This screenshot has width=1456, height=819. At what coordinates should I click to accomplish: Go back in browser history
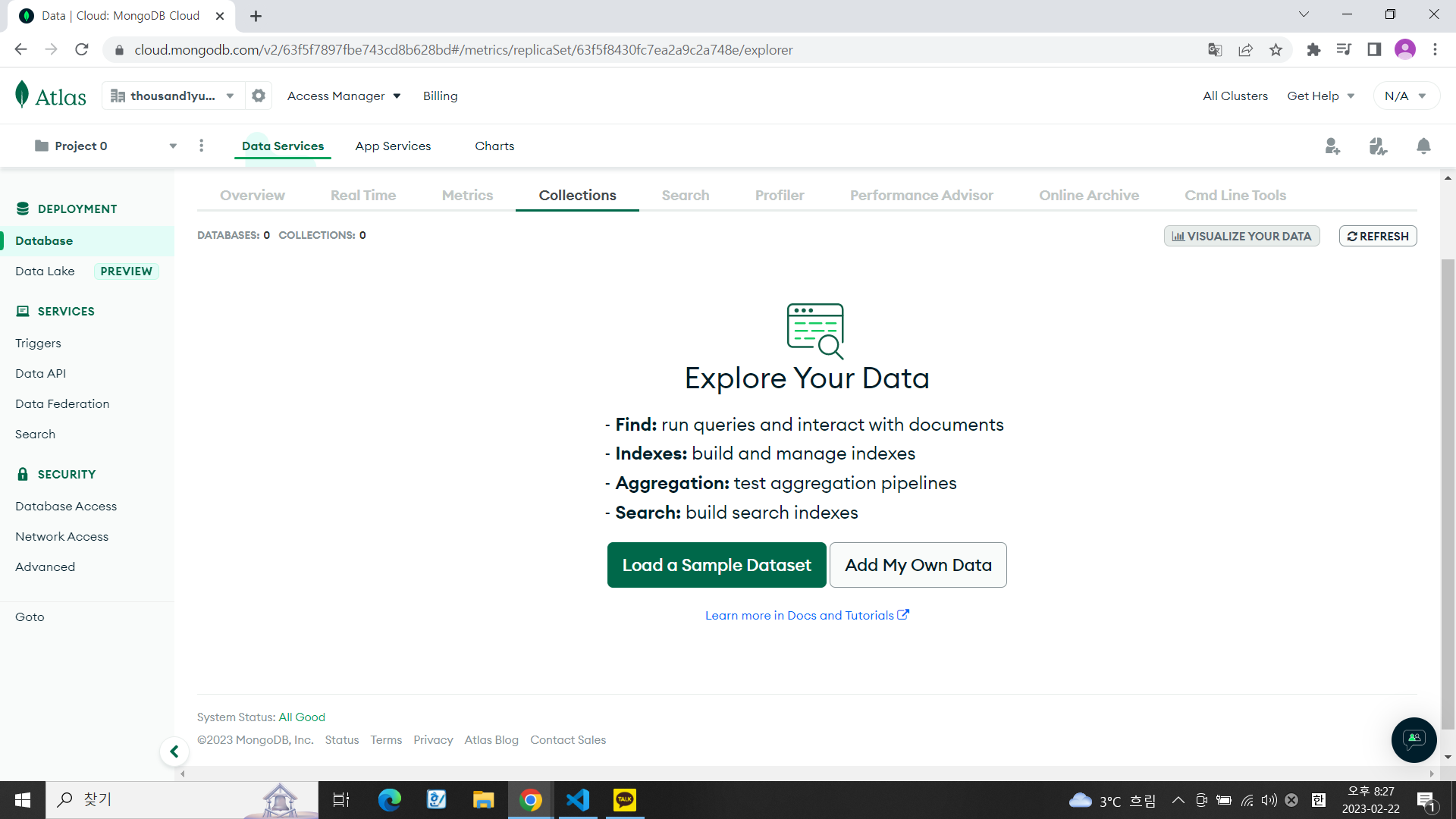tap(20, 50)
